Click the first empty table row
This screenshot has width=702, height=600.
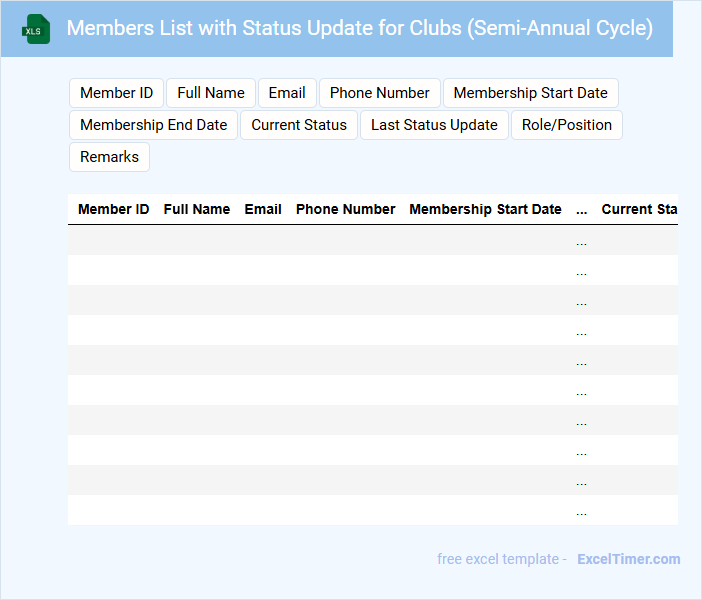[x=320, y=240]
